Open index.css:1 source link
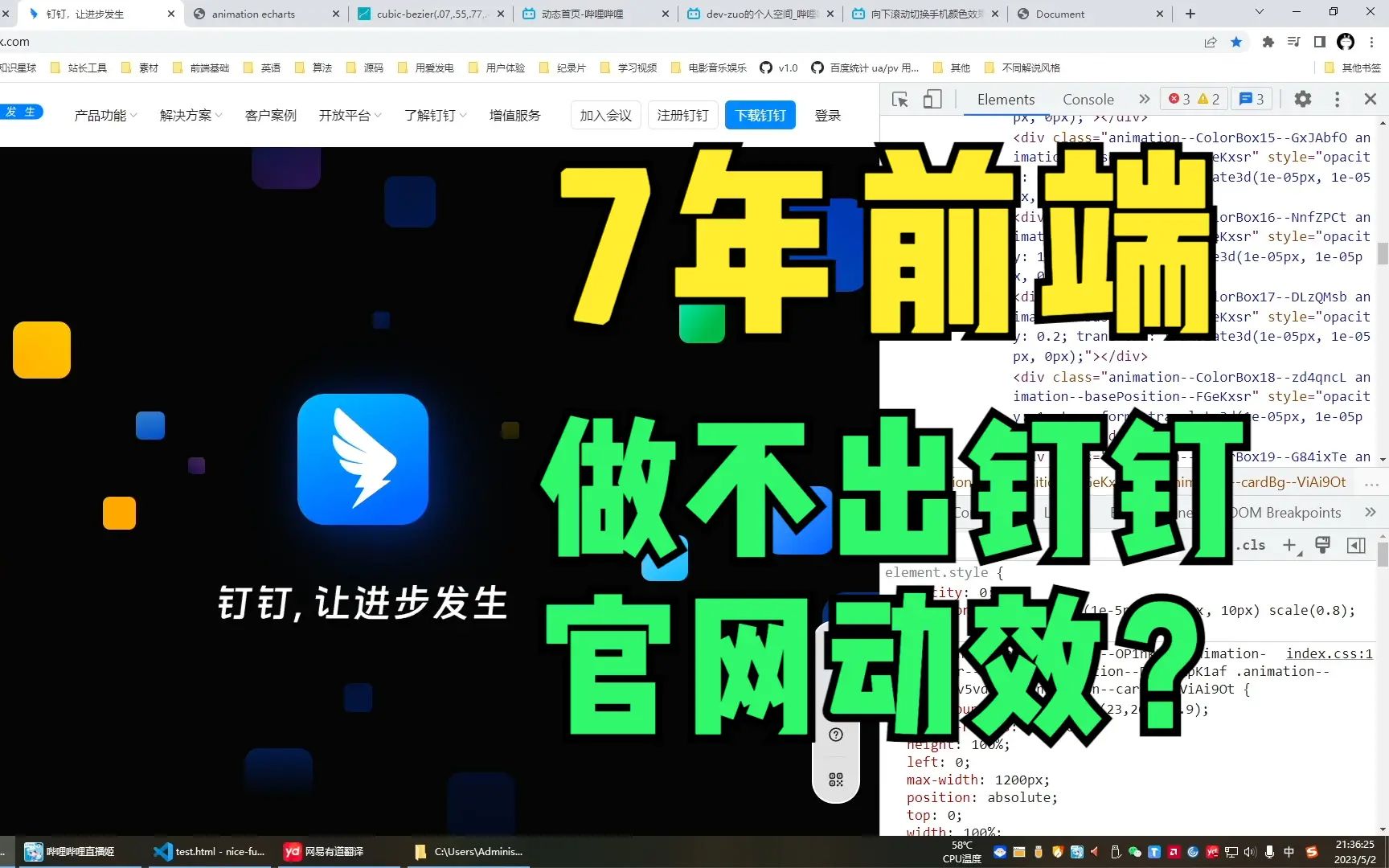Viewport: 1389px width, 868px height. coord(1330,653)
